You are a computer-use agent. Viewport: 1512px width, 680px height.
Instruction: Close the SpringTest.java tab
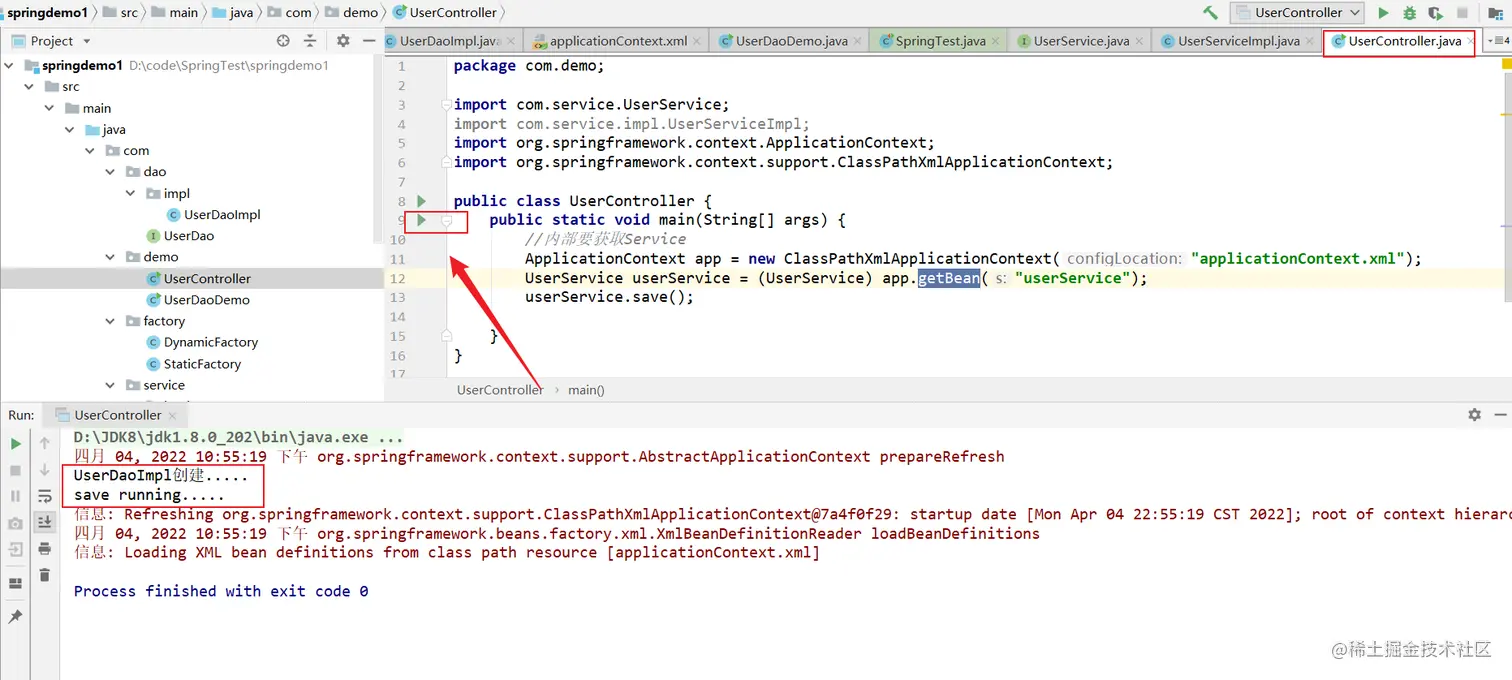coord(996,42)
